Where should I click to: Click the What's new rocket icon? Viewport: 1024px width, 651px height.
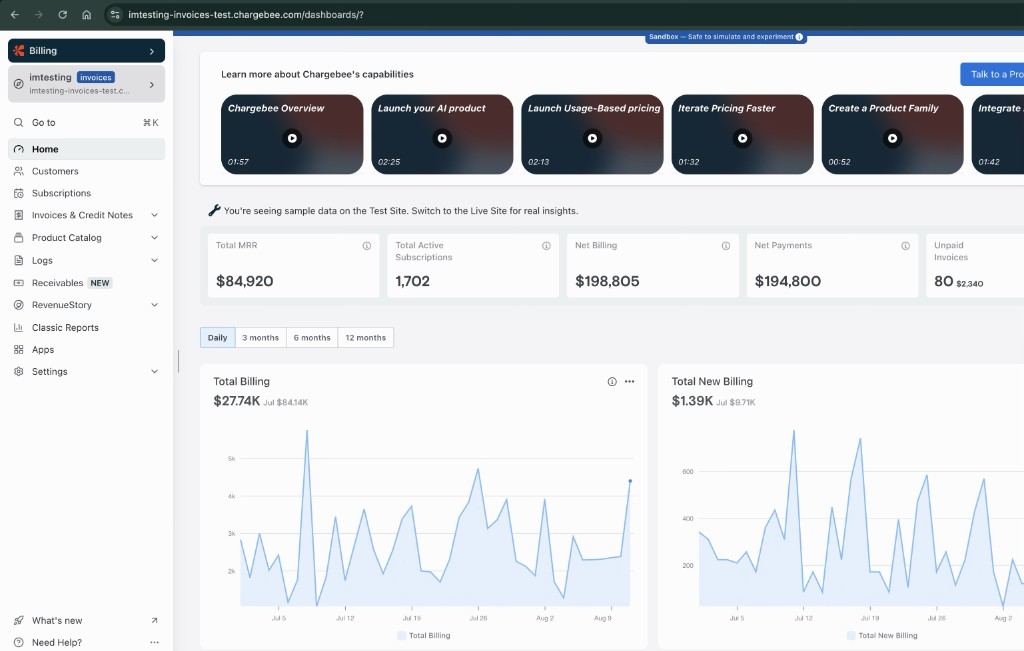point(18,620)
